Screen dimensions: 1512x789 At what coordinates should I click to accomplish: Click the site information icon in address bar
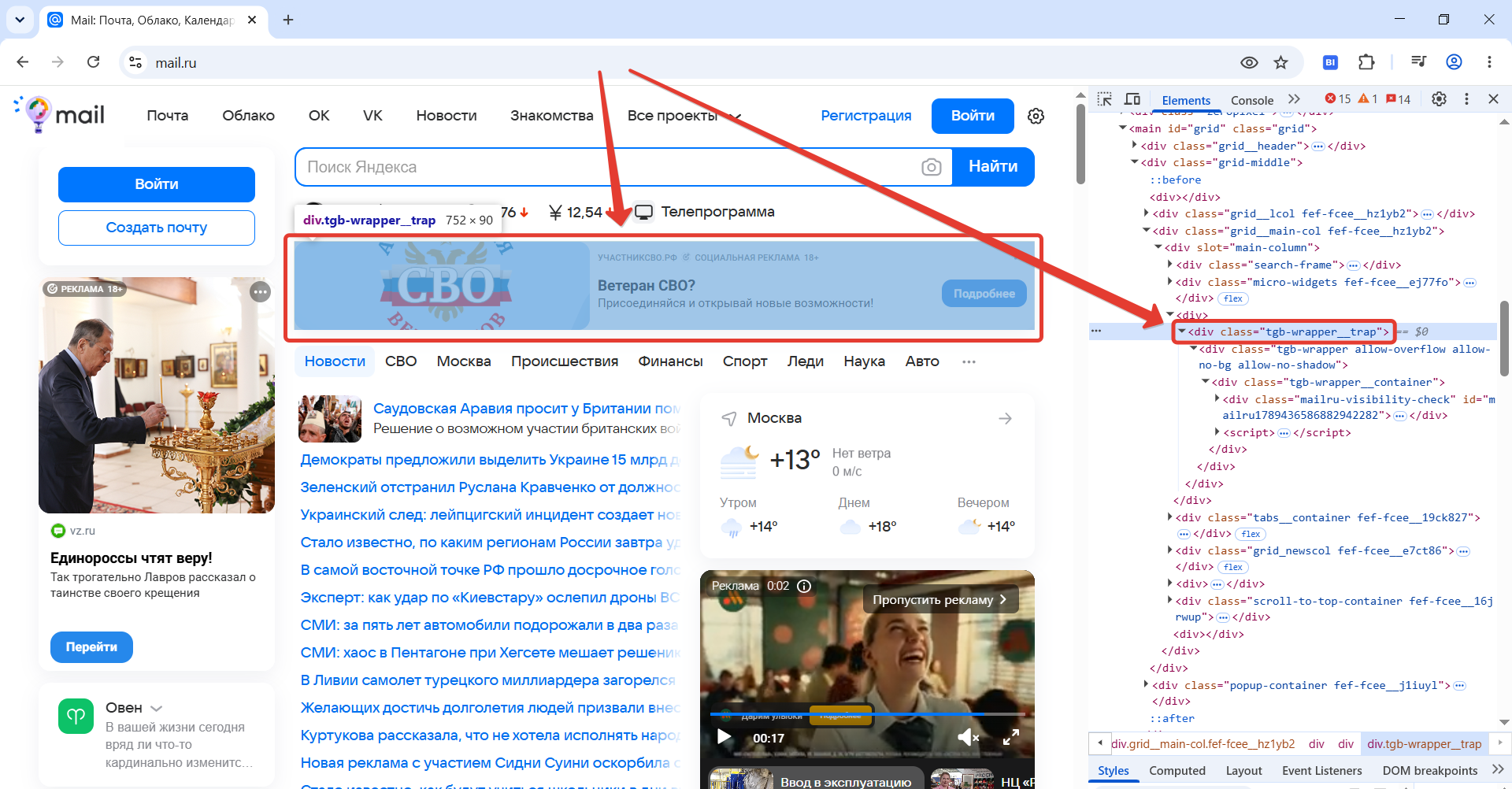[x=136, y=62]
